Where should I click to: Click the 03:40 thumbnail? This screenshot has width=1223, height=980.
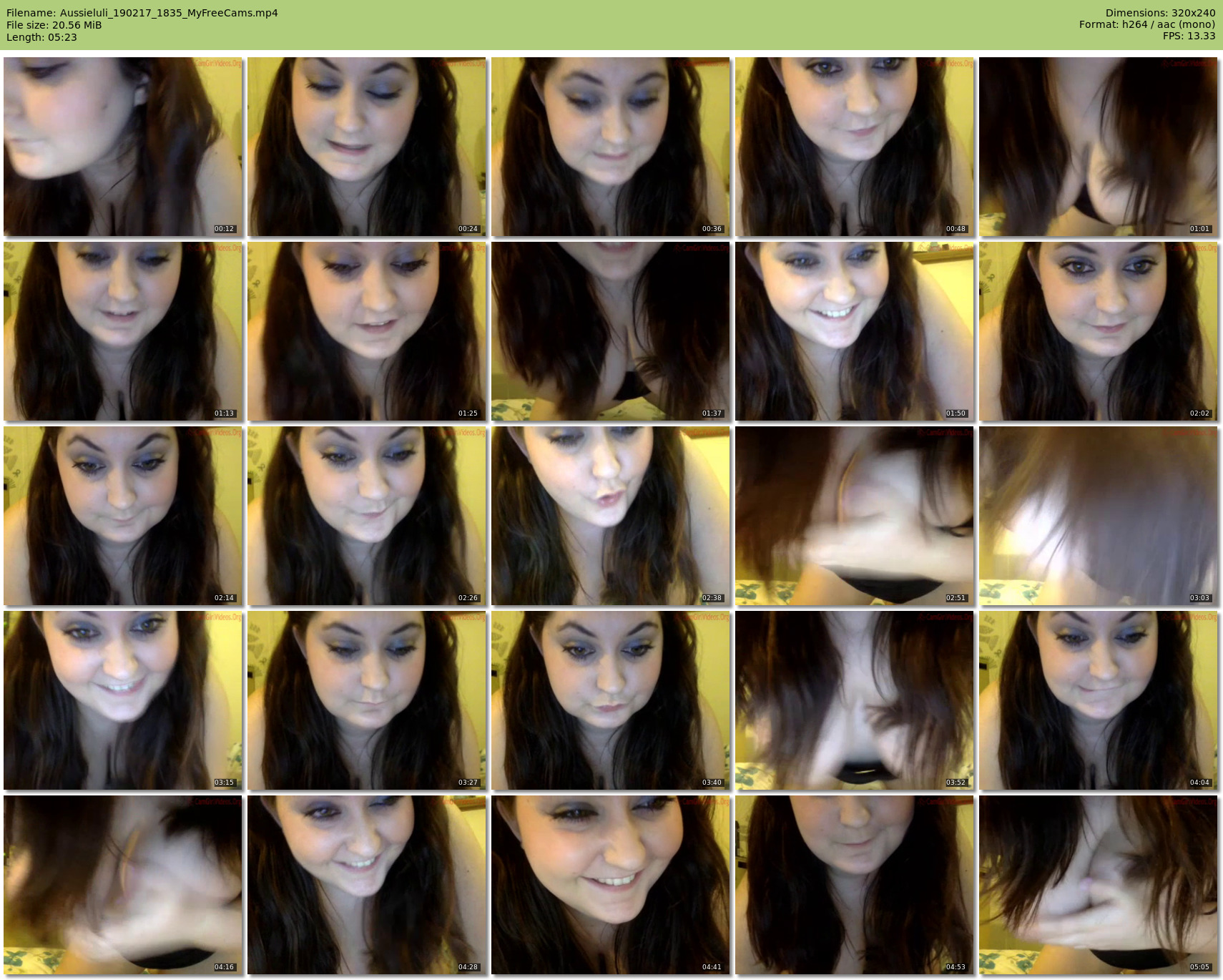click(611, 700)
